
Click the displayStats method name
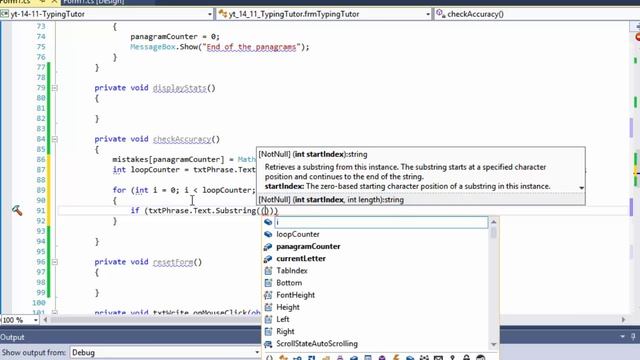(x=180, y=88)
